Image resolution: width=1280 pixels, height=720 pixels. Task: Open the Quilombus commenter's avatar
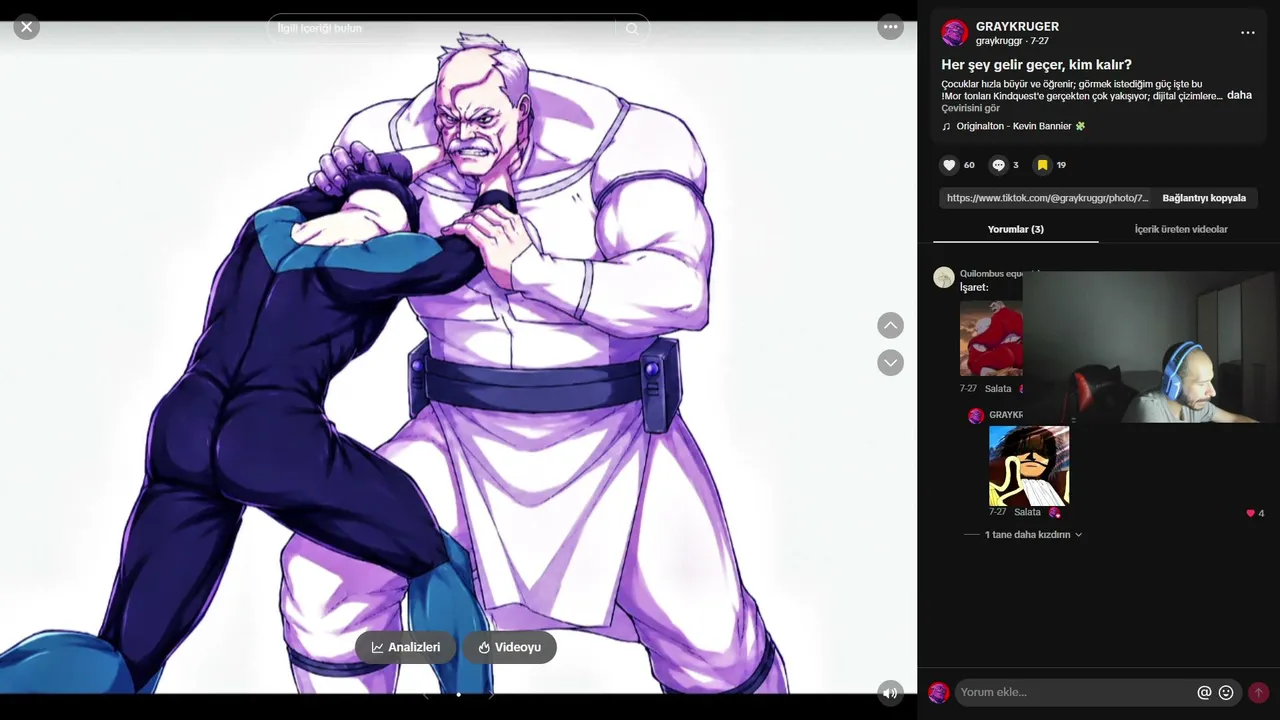944,277
